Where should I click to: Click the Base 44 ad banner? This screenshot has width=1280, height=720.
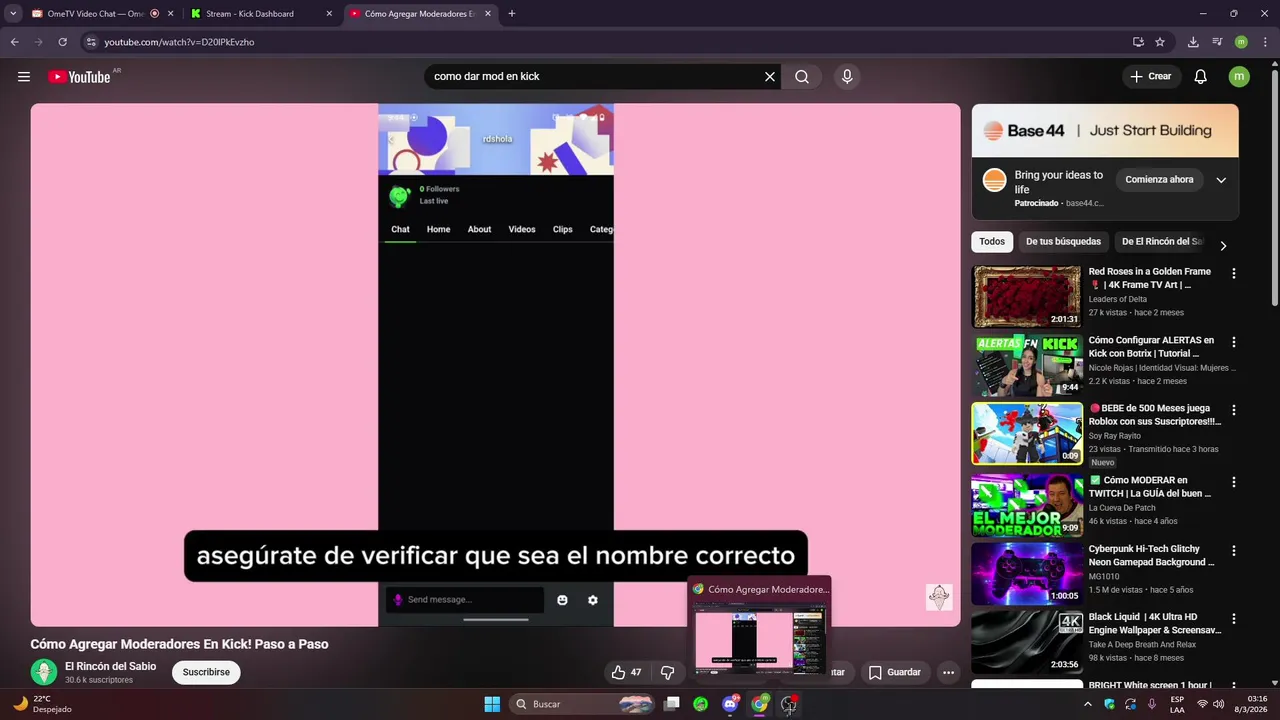tap(1105, 131)
